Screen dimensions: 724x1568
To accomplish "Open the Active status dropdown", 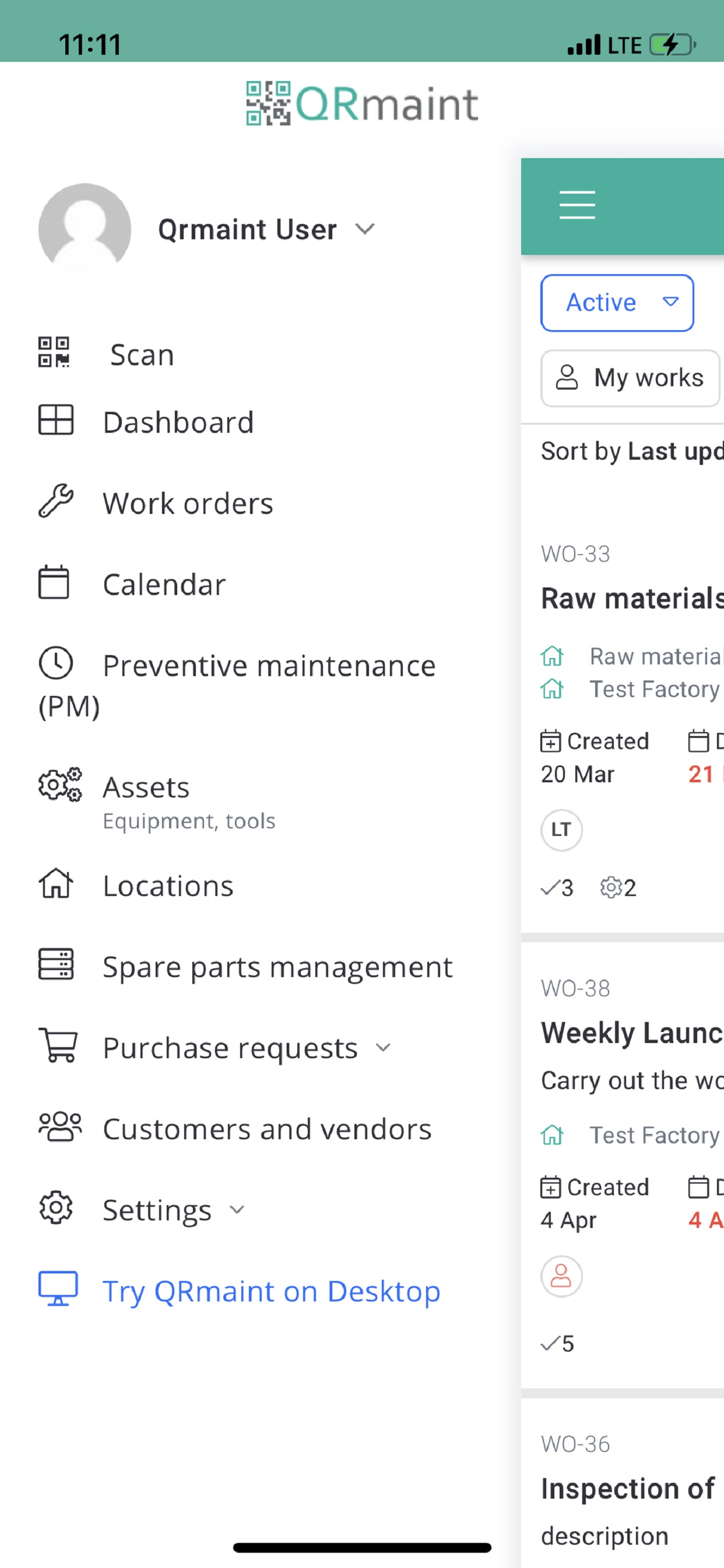I will 617,303.
